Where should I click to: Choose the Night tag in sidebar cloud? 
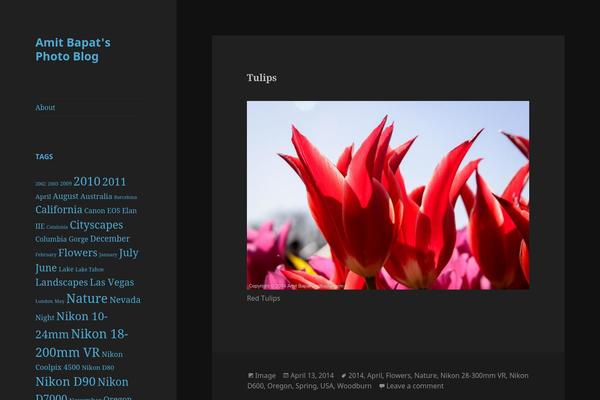coord(45,318)
